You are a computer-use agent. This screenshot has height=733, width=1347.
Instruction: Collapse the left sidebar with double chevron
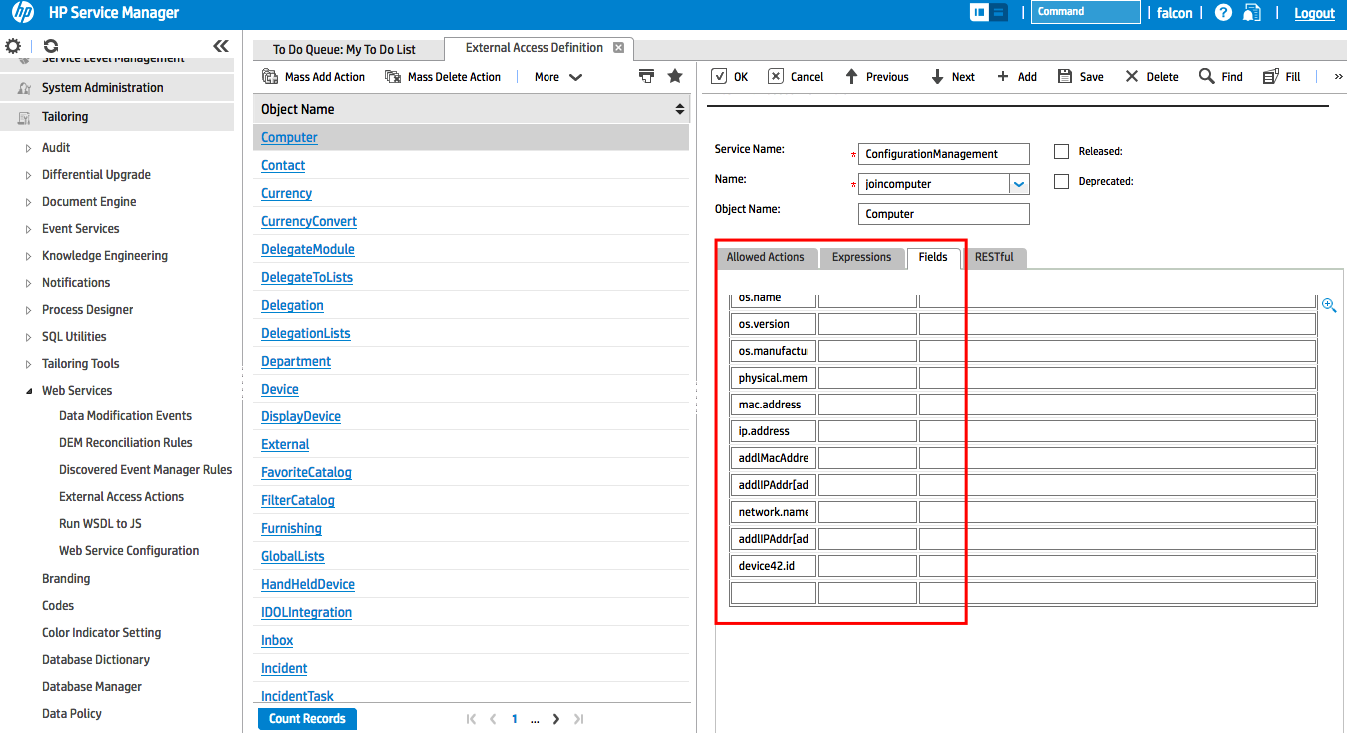pyautogui.click(x=221, y=46)
